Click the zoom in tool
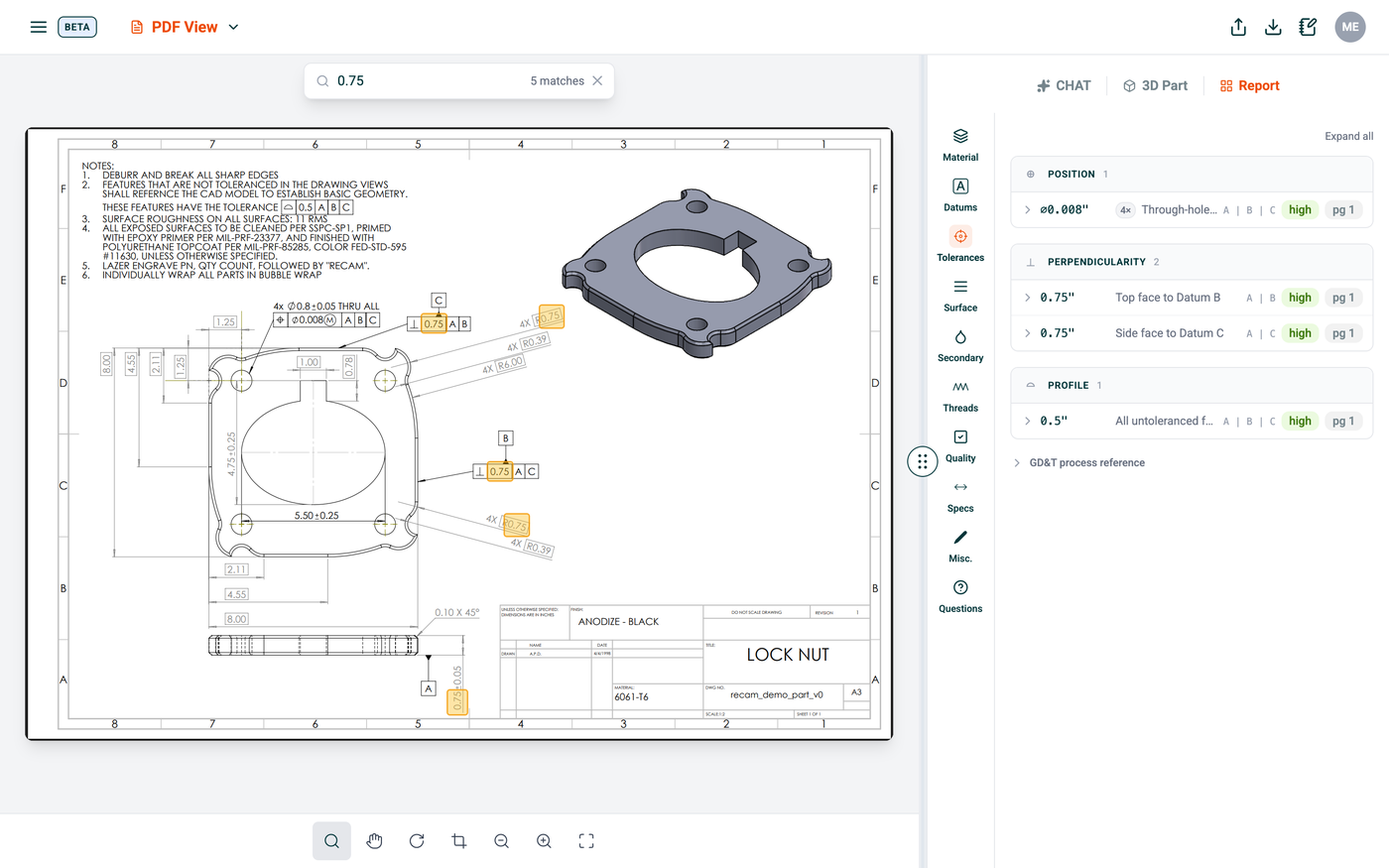The width and height of the screenshot is (1389, 868). (544, 841)
